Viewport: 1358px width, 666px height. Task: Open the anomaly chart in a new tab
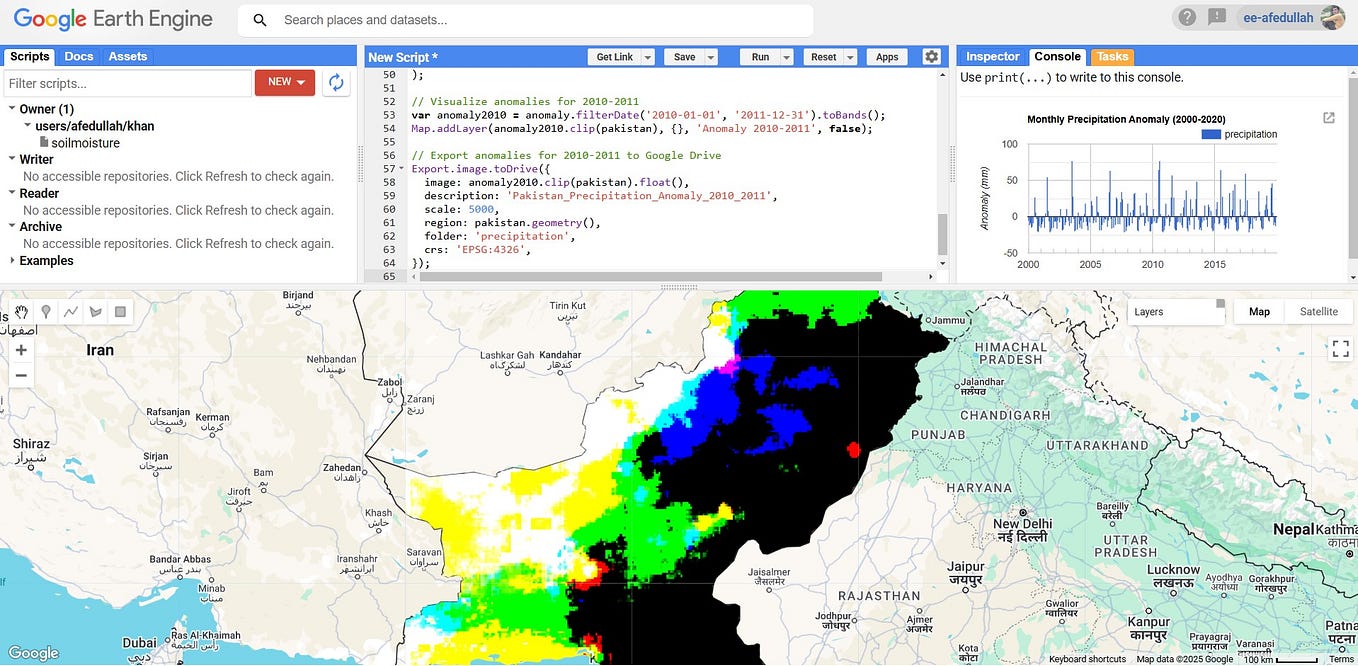point(1328,117)
